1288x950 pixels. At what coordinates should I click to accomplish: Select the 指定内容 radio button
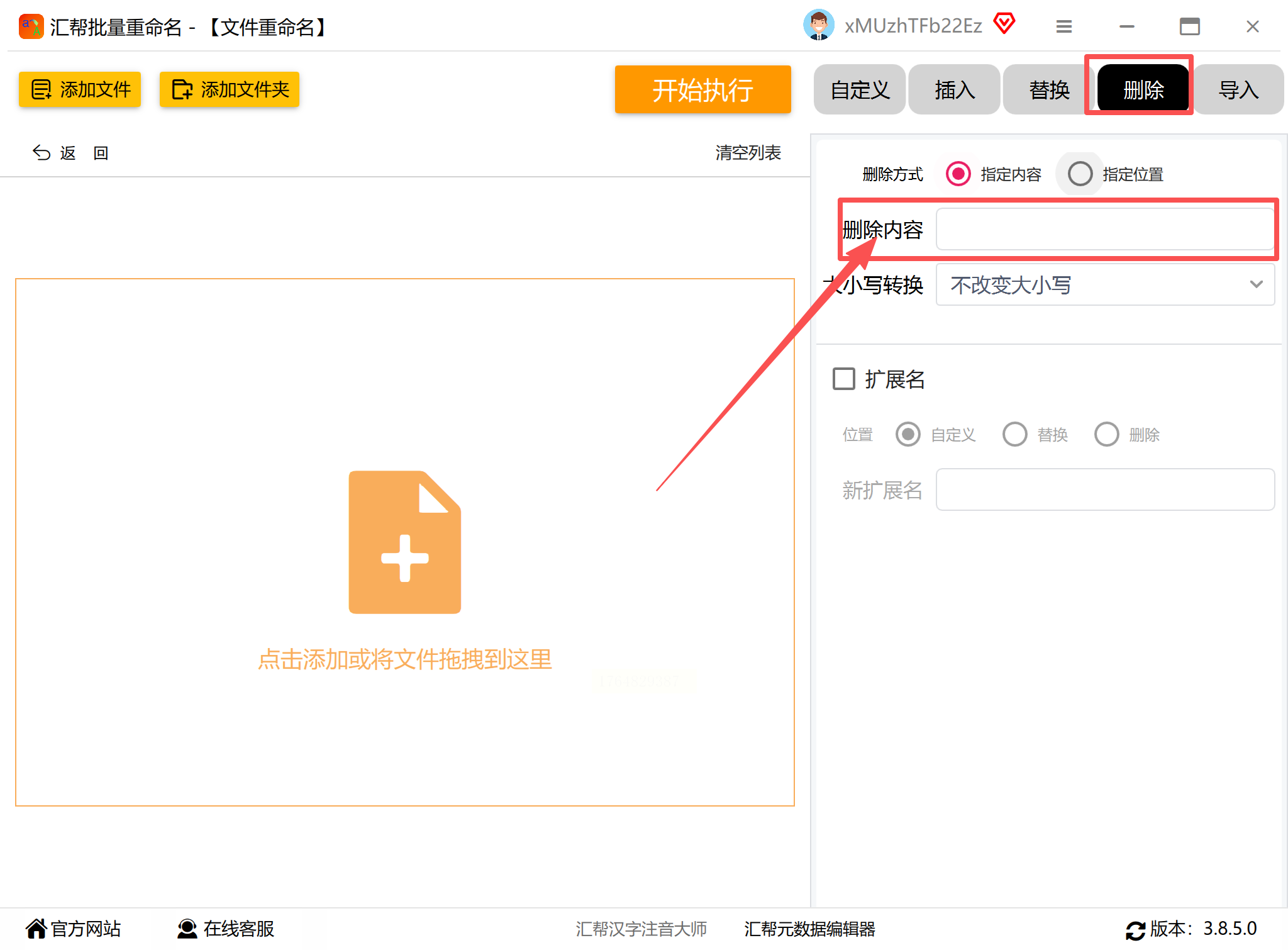pyautogui.click(x=958, y=174)
